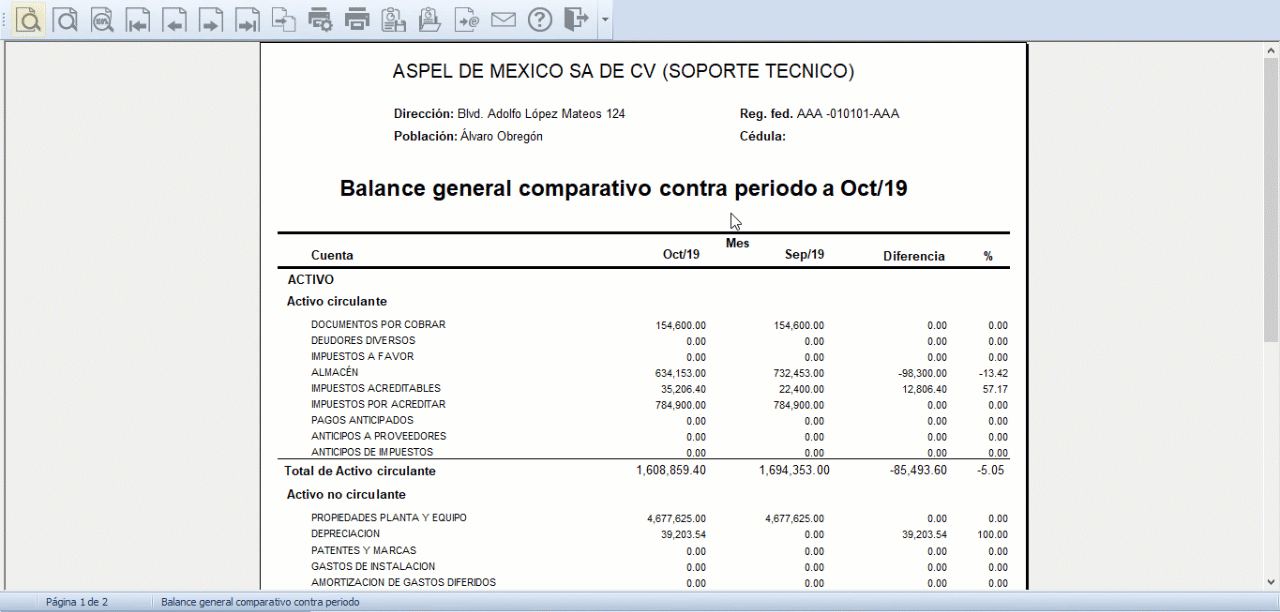1280x612 pixels.
Task: Print the balance report
Action: 356,19
